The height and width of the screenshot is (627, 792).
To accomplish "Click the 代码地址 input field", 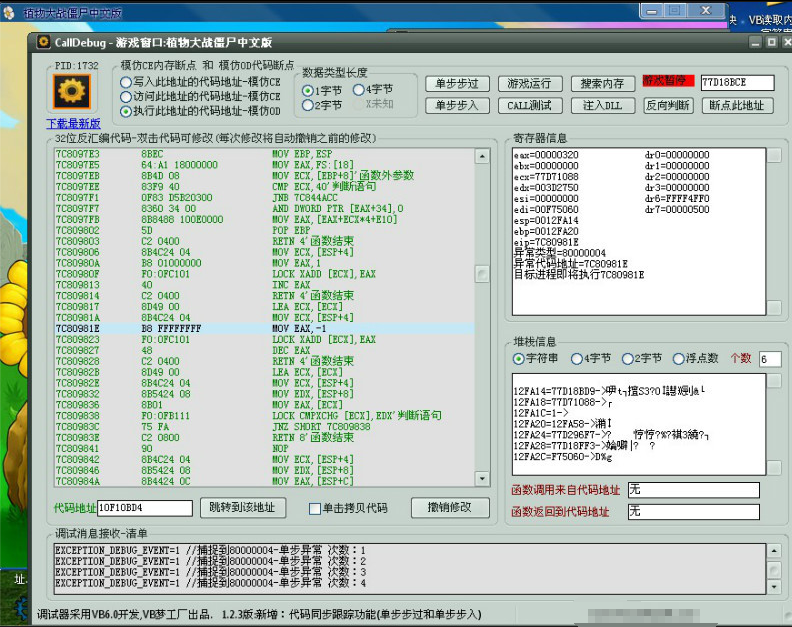I will pyautogui.click(x=145, y=508).
